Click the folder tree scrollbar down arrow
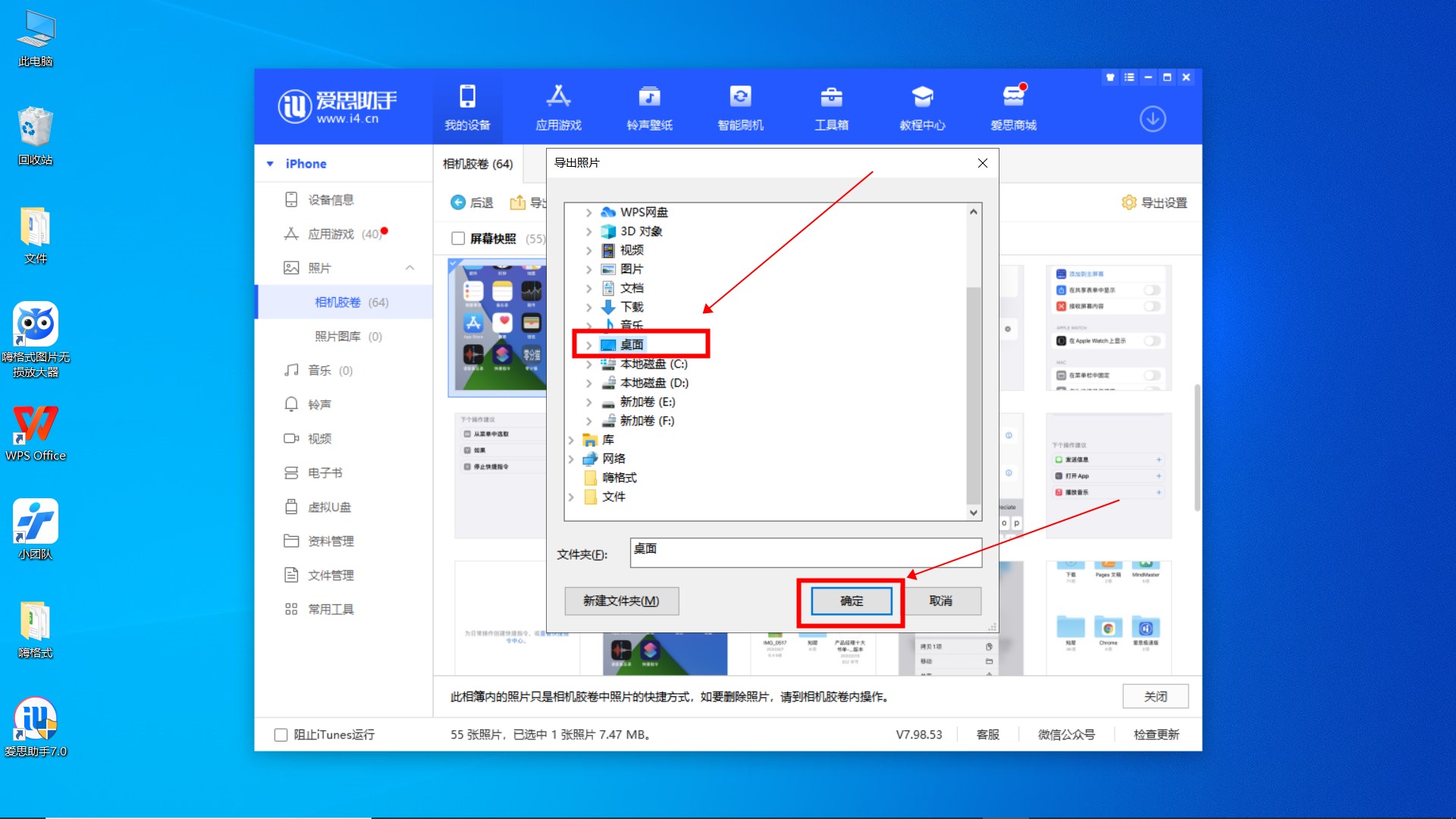This screenshot has width=1456, height=819. (x=974, y=513)
